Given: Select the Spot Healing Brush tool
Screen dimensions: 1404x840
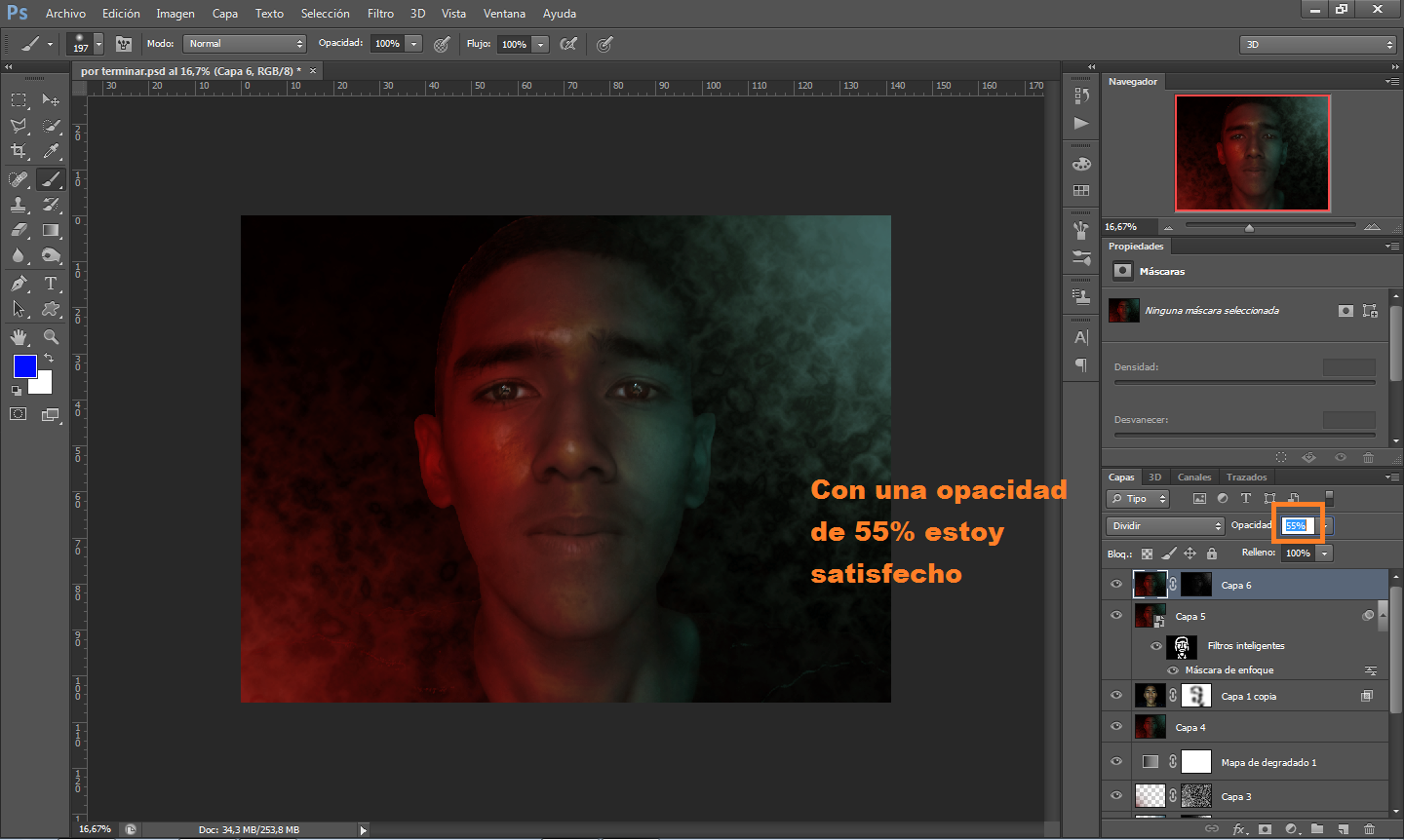Looking at the screenshot, I should (19, 179).
